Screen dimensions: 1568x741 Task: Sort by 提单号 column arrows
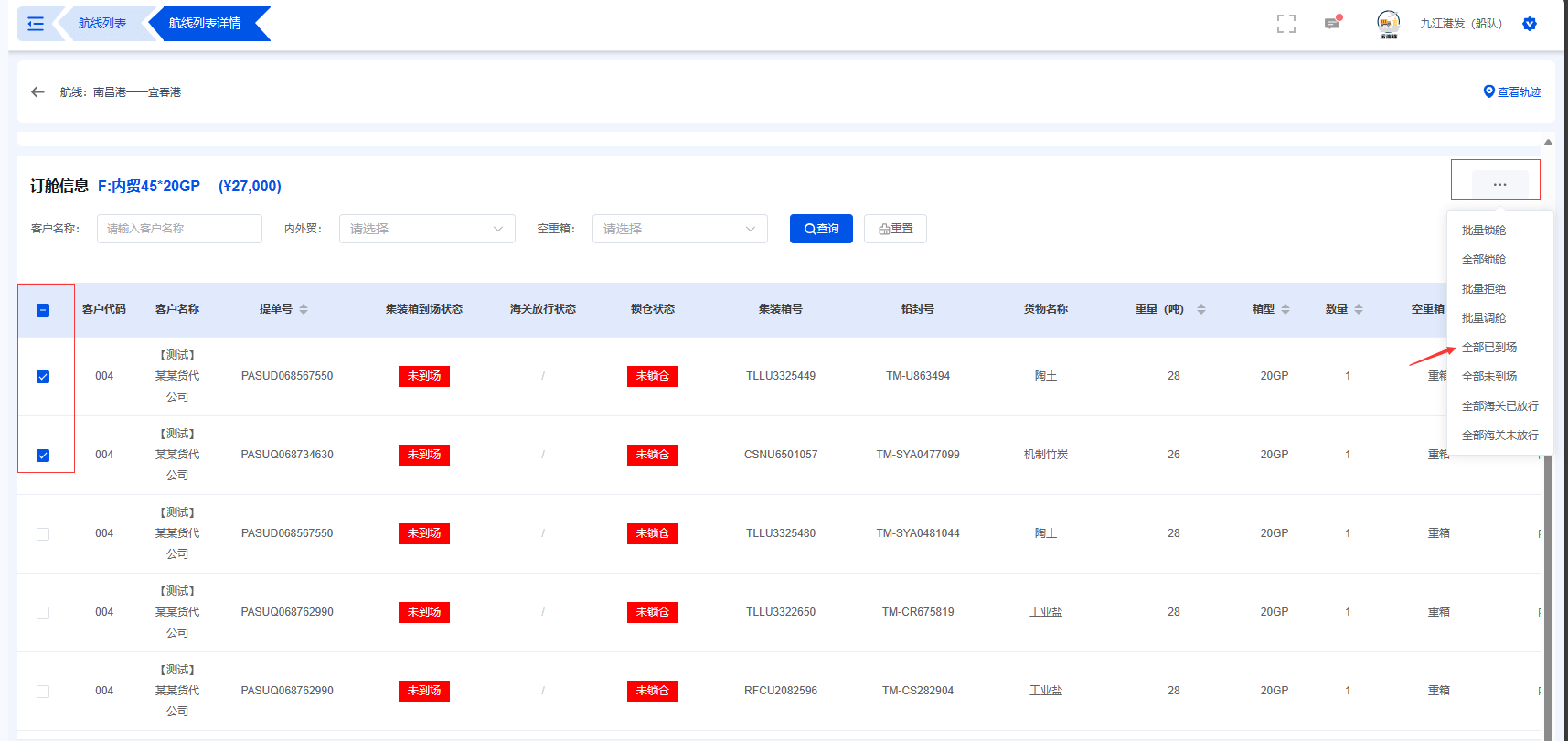pyautogui.click(x=304, y=309)
